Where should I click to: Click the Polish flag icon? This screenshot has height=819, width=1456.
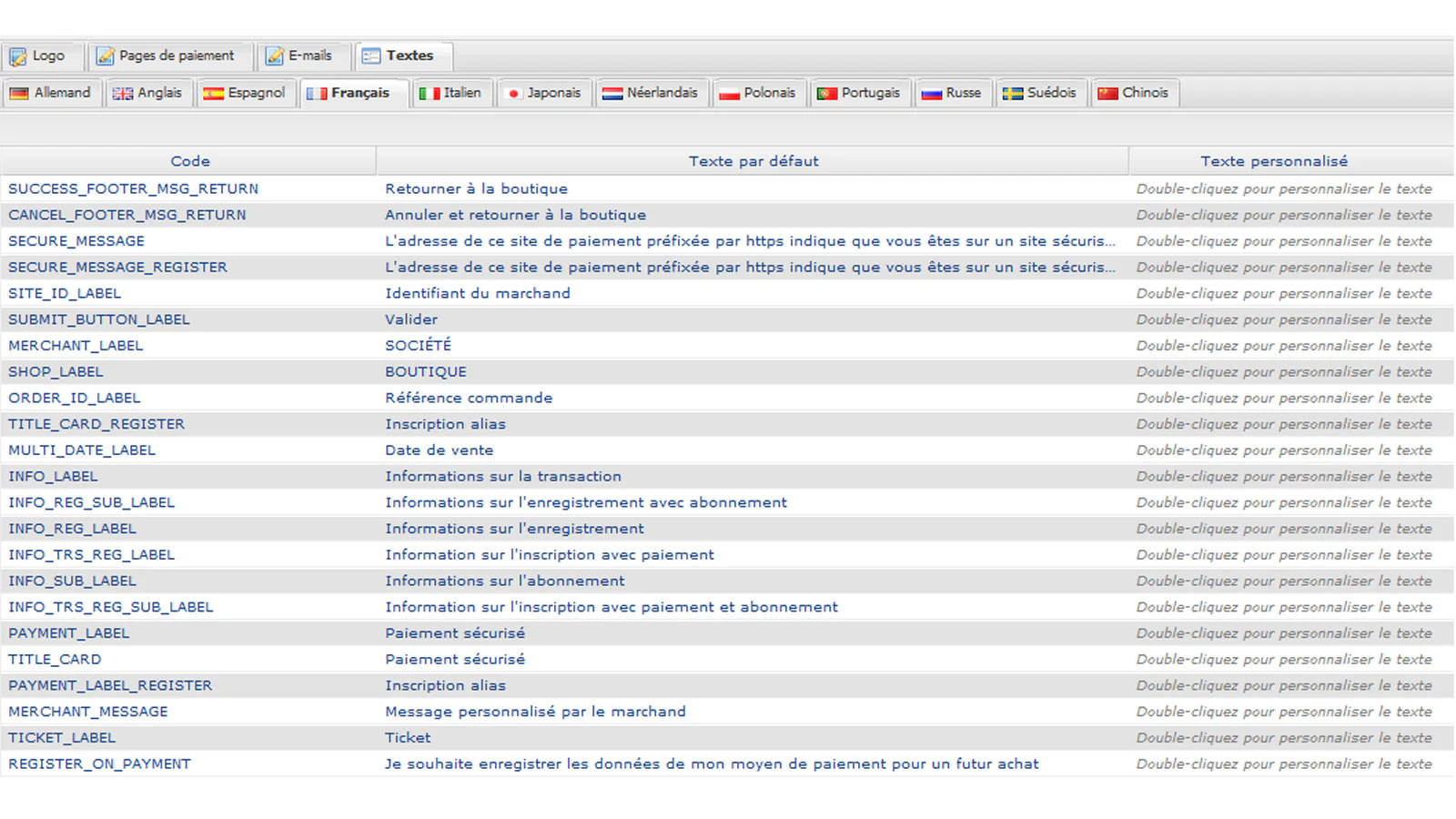pos(729,94)
